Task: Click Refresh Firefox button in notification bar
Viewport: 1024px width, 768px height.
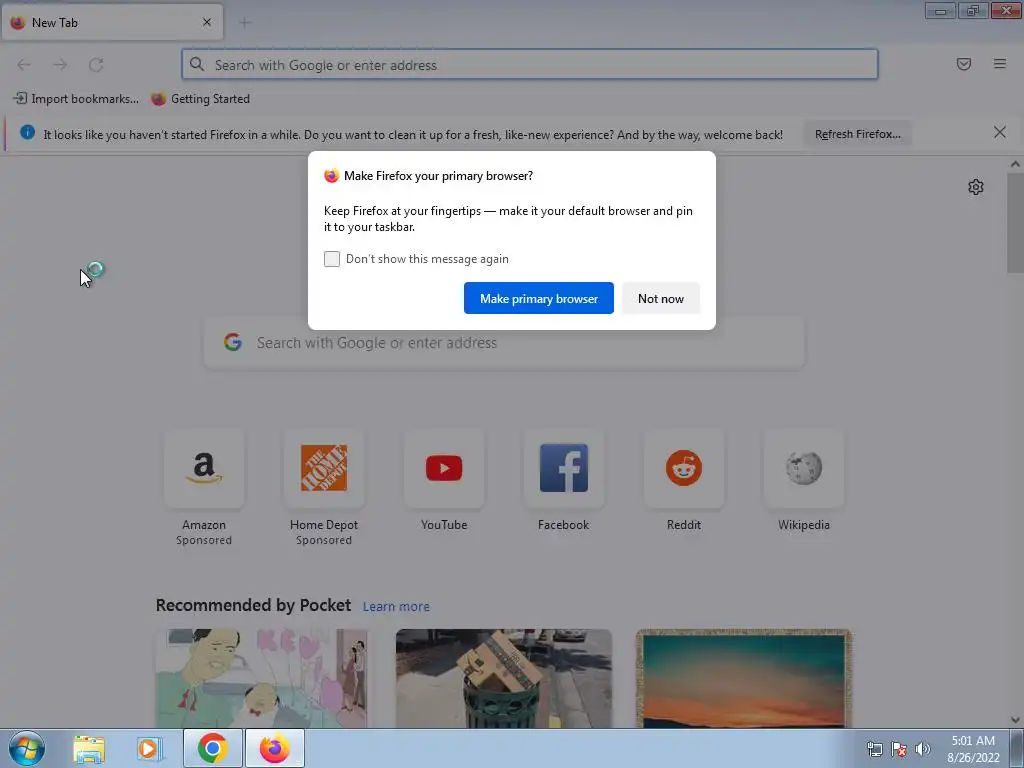Action: tap(857, 135)
